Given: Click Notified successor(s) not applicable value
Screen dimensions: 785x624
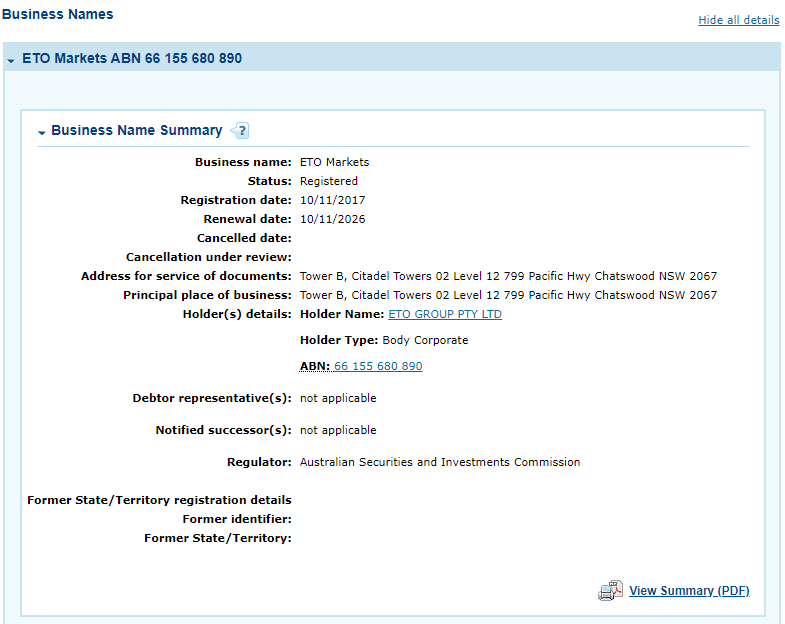Looking at the screenshot, I should point(338,430).
